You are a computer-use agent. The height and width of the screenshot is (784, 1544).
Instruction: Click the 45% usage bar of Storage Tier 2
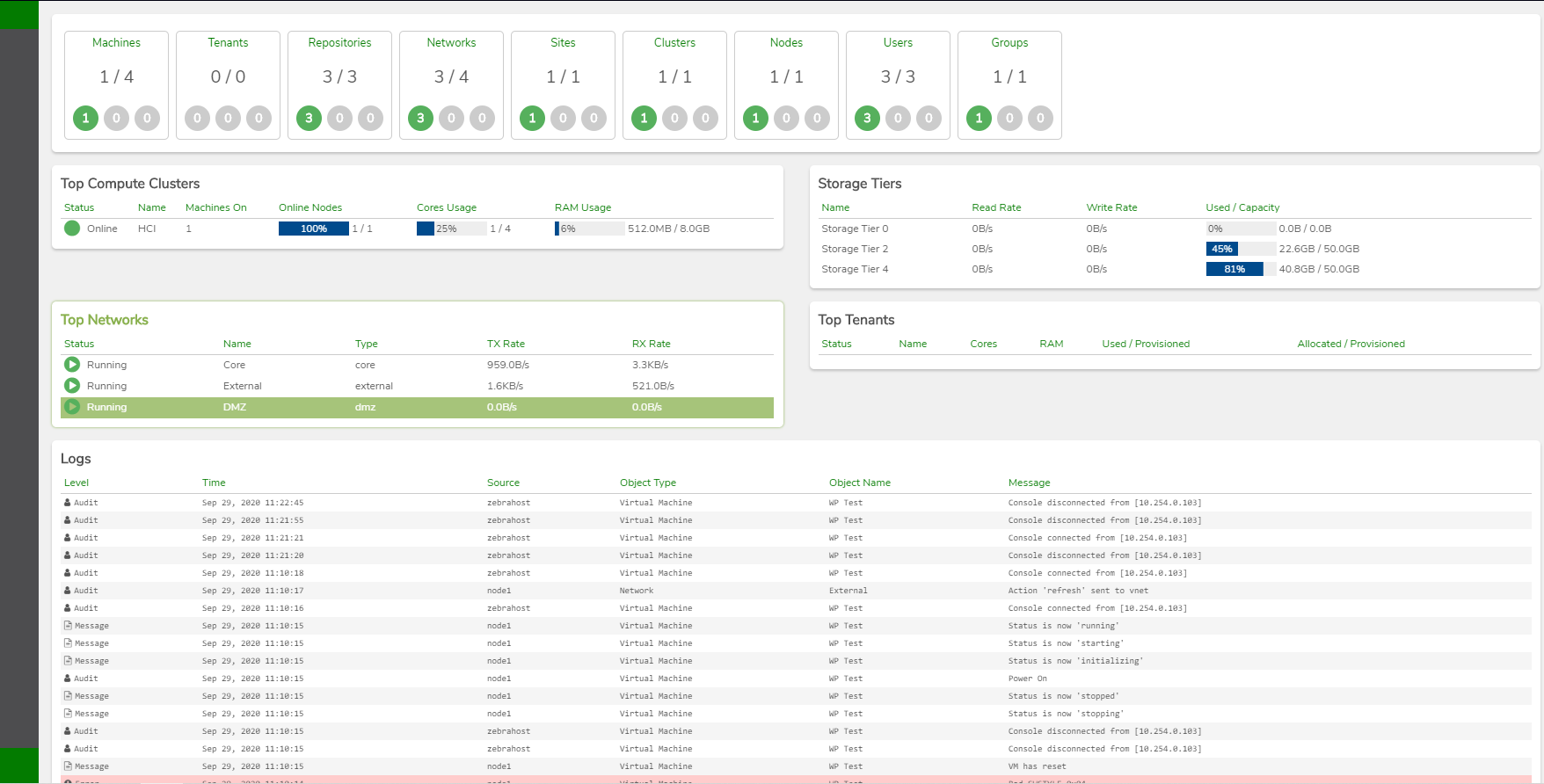coord(1241,249)
